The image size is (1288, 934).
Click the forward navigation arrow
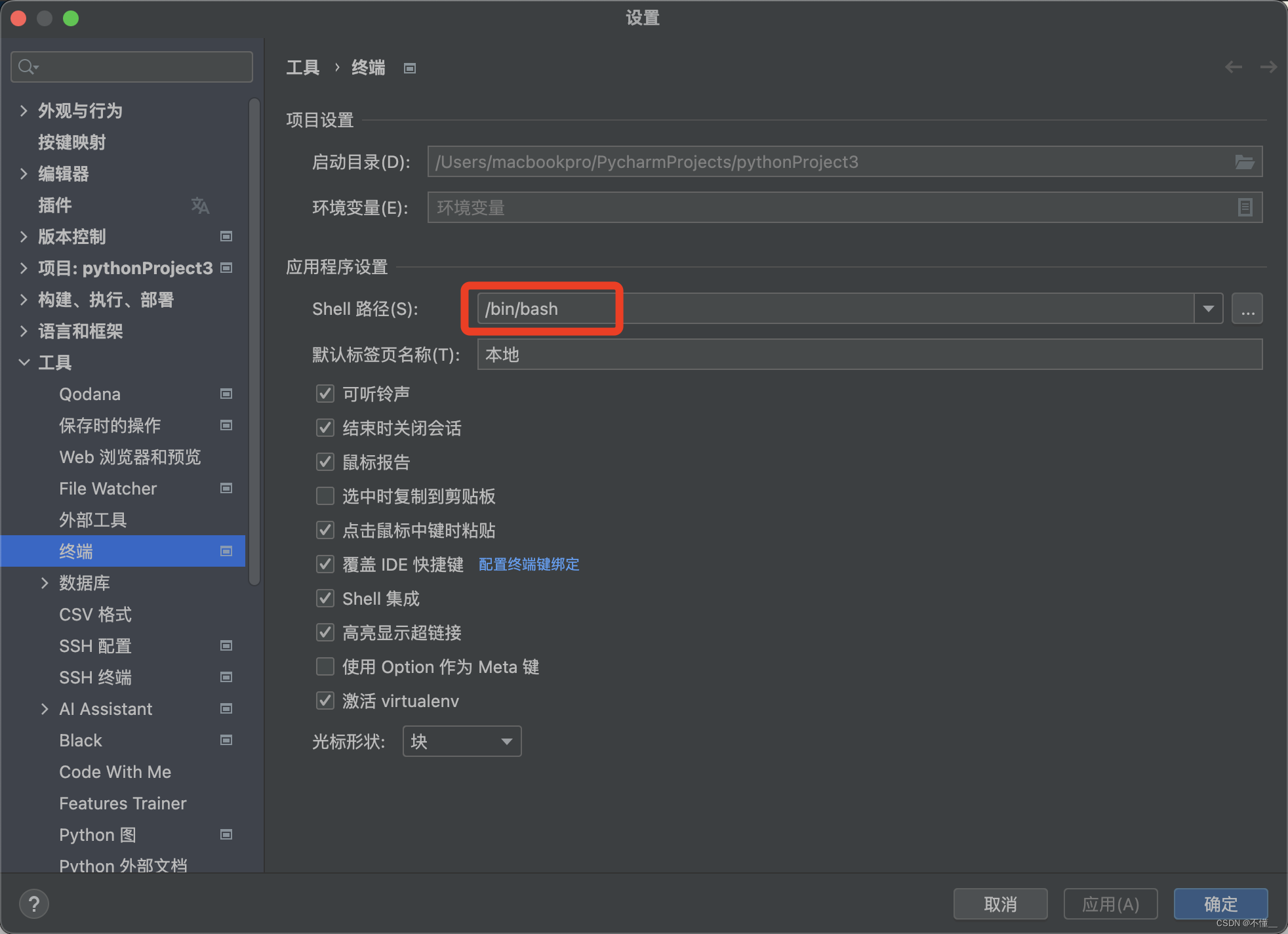tap(1268, 67)
